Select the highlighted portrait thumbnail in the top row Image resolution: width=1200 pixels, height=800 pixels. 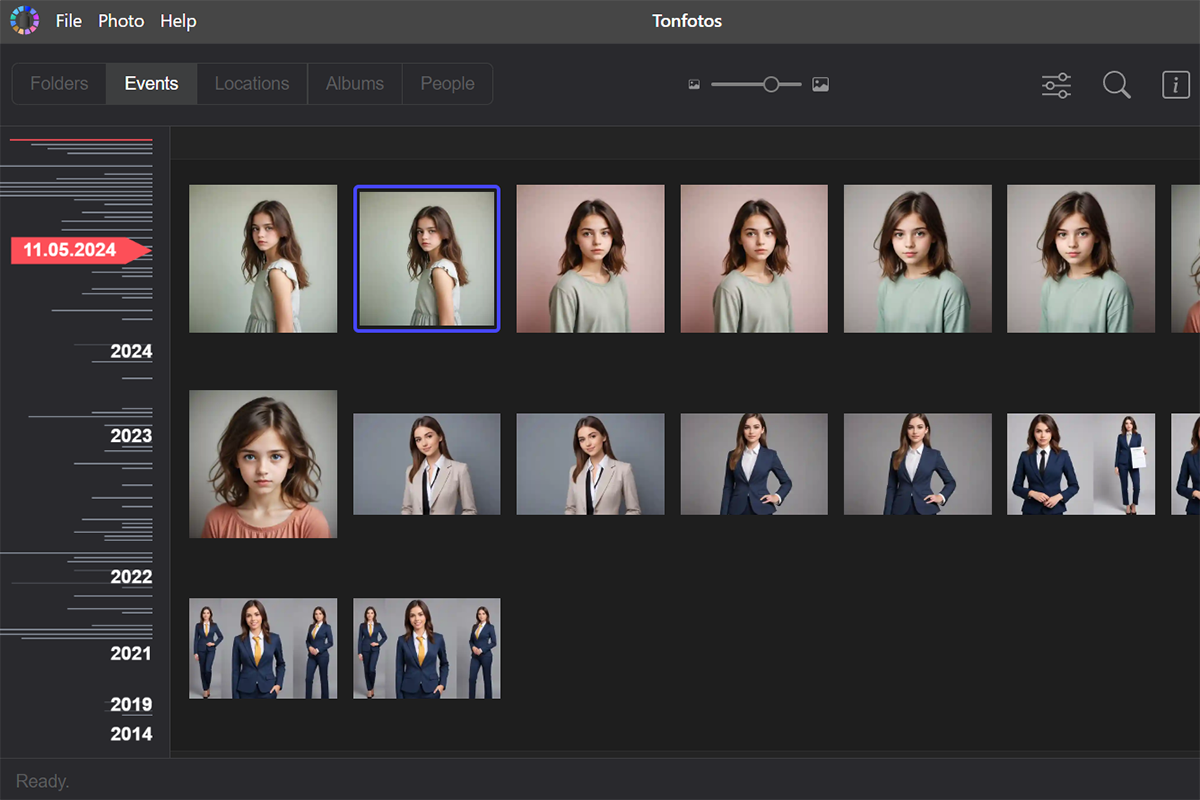click(427, 258)
